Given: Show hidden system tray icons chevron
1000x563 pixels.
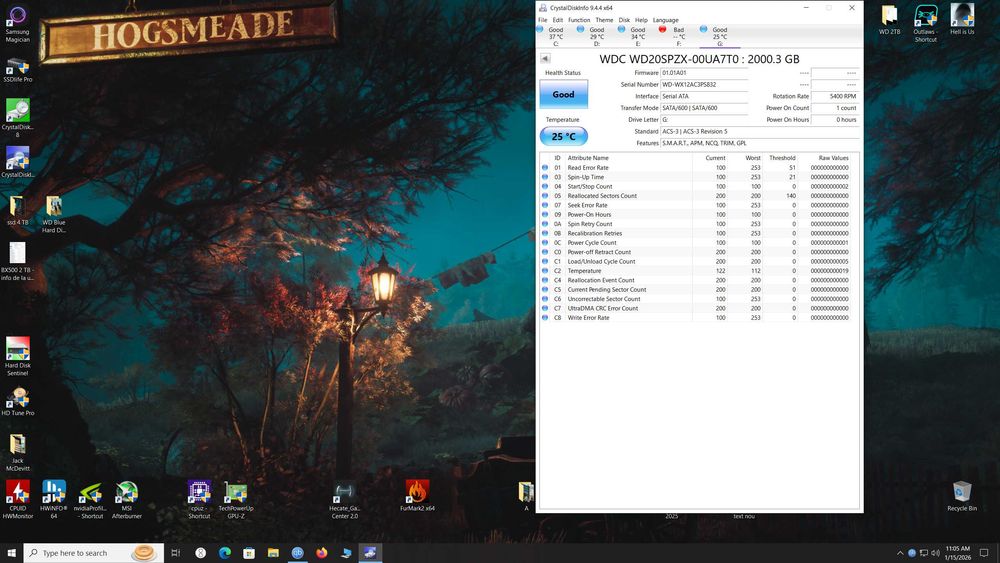Looking at the screenshot, I should tap(900, 553).
